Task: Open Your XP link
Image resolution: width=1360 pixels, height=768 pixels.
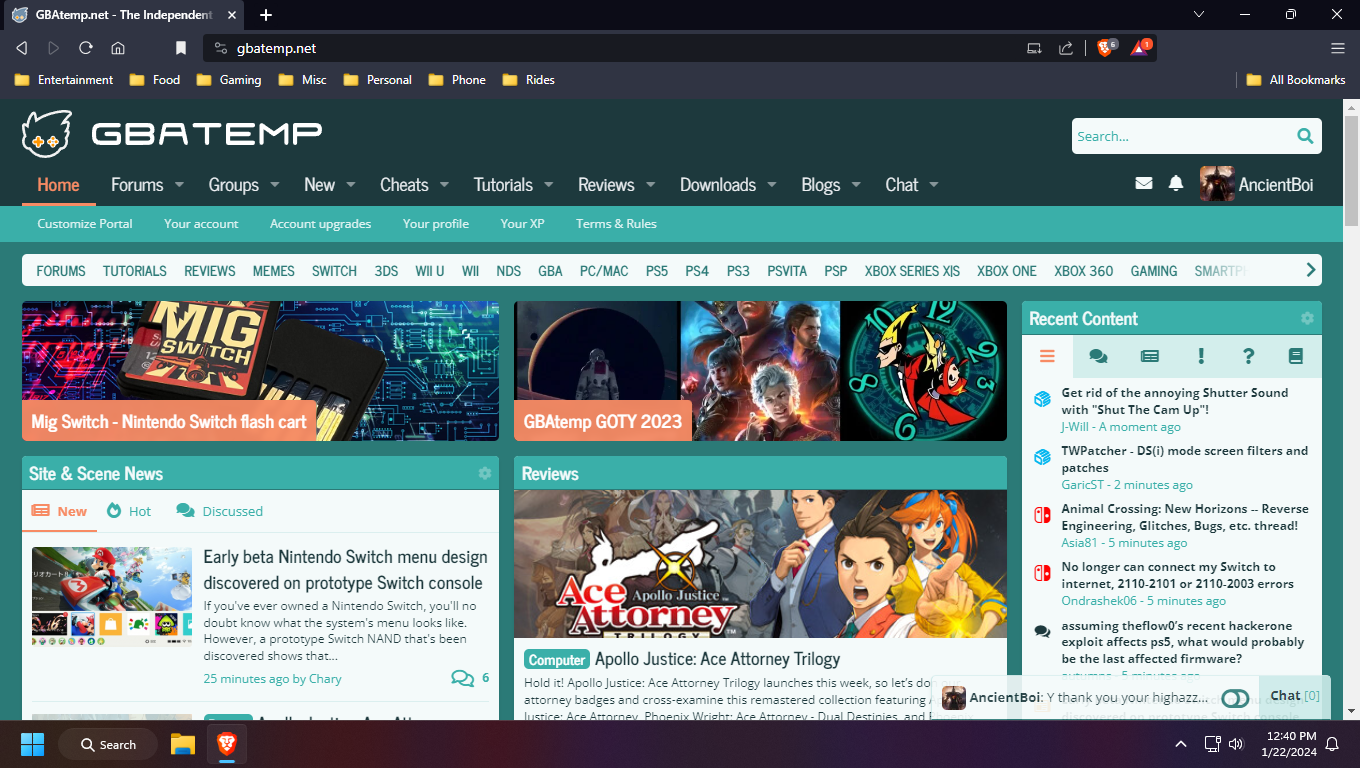Action: [x=522, y=224]
